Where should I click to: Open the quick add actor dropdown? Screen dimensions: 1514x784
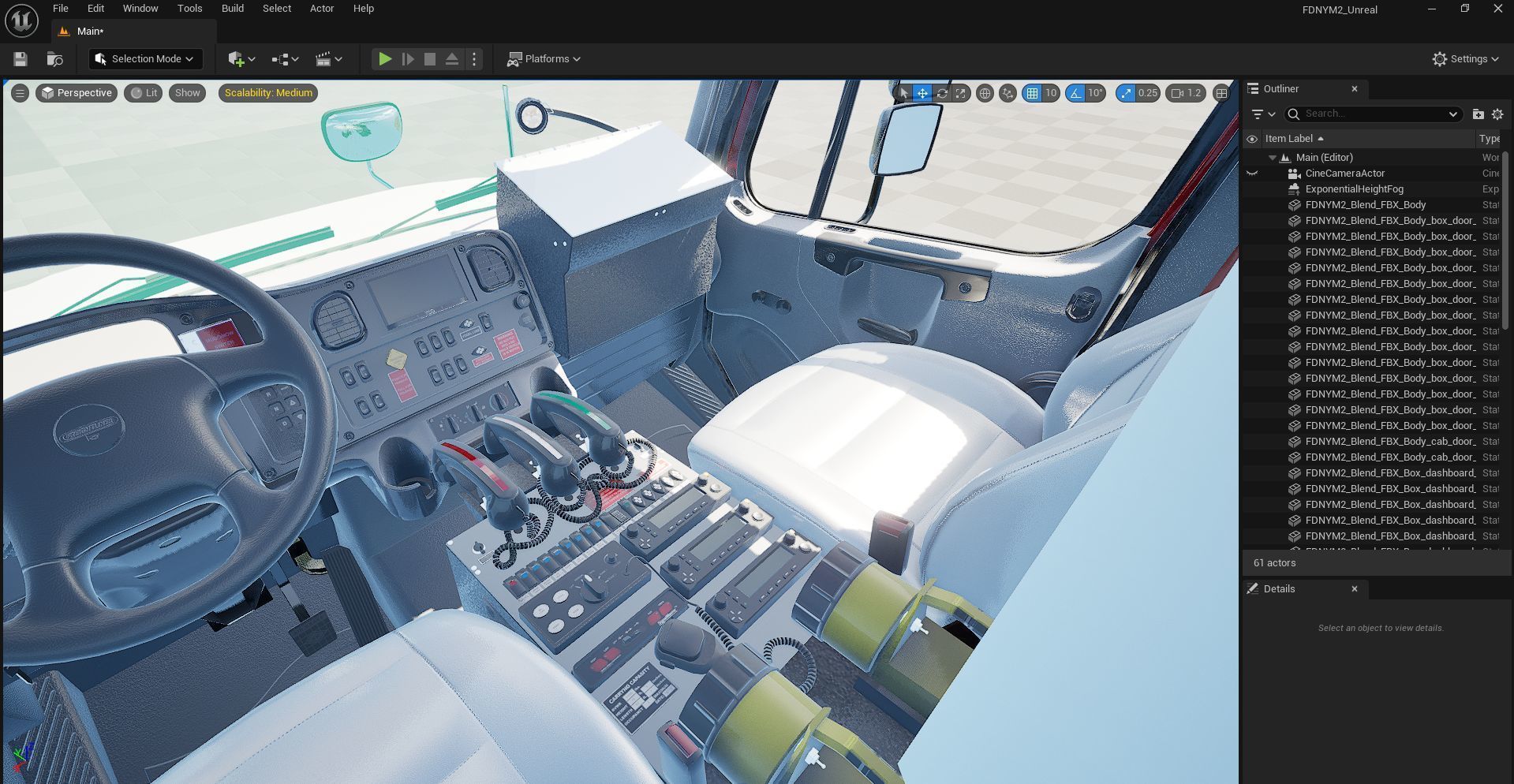241,59
